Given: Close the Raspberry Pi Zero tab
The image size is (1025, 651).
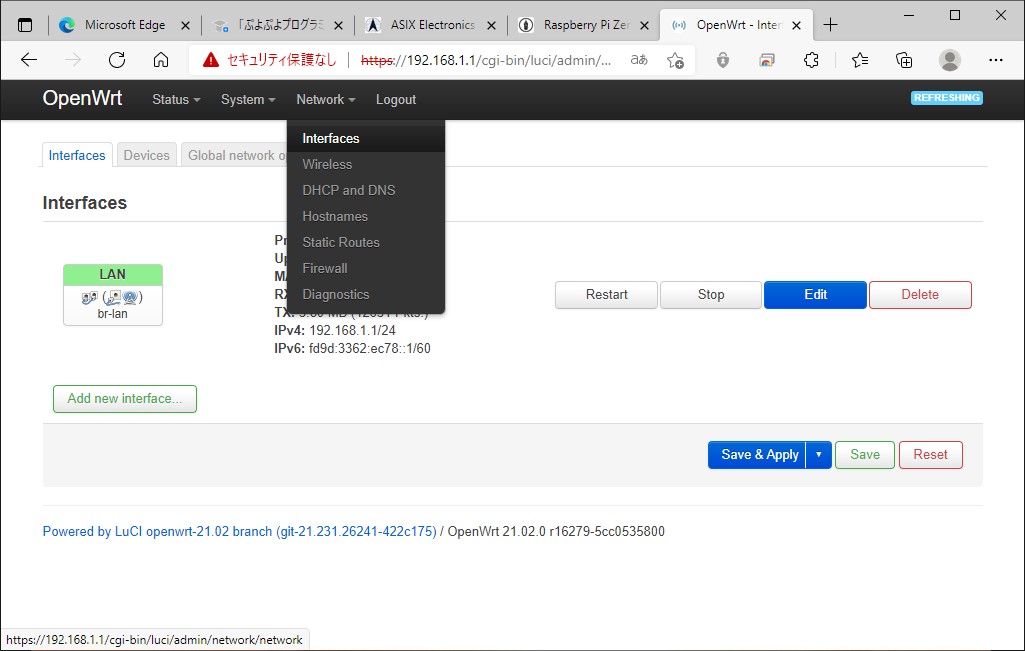Looking at the screenshot, I should pos(645,25).
